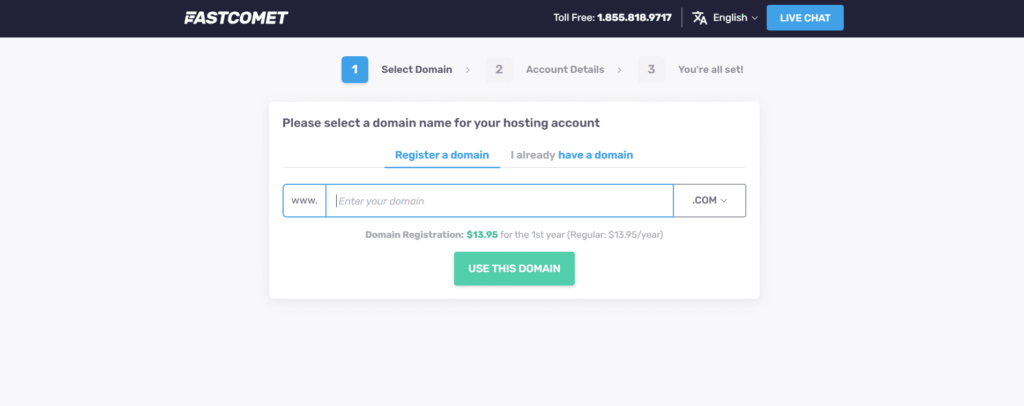Select the I already have a domain tab
The height and width of the screenshot is (406, 1024).
[571, 155]
